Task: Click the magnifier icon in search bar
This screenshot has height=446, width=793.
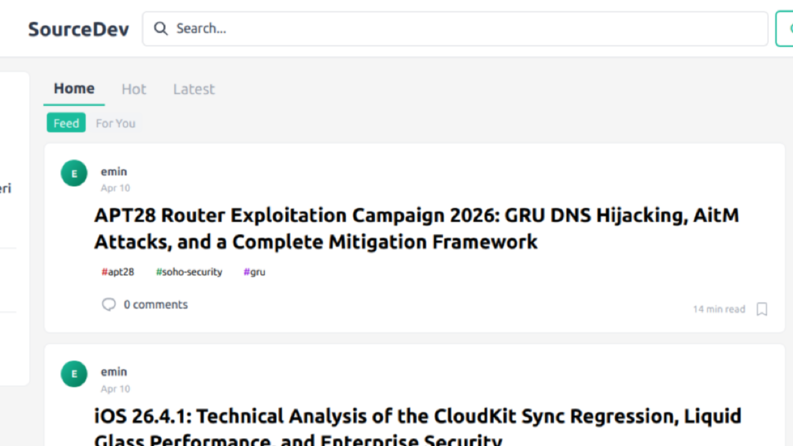Action: [x=161, y=28]
